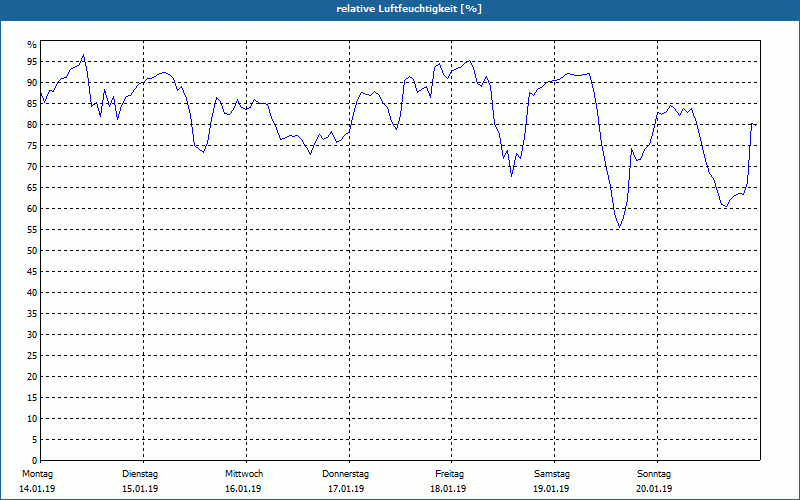Click the y-axis value 80
Screen dimensions: 800x500
[x=32, y=124]
